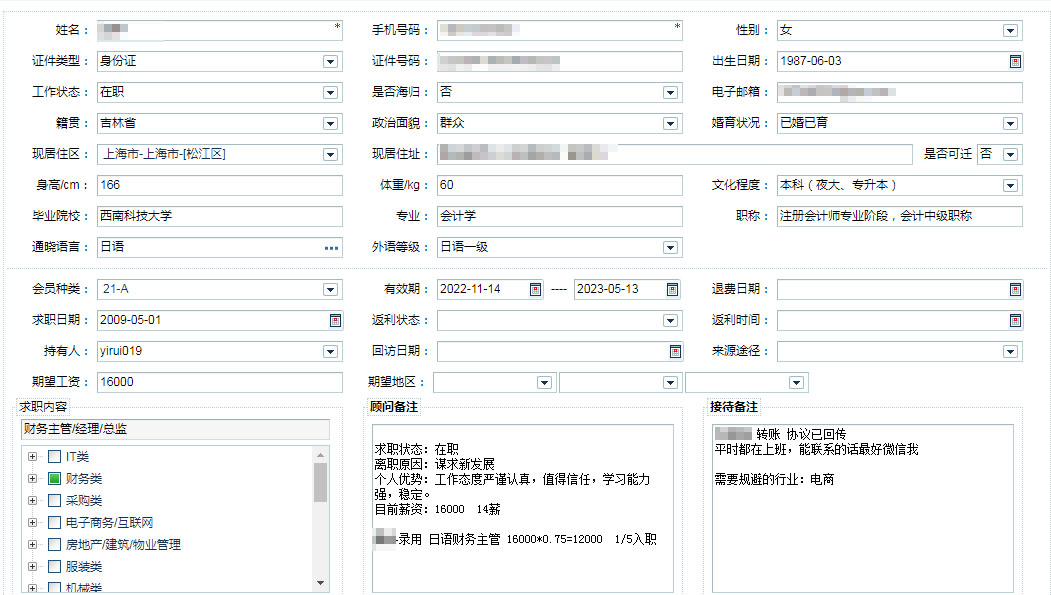The image size is (1051, 595).
Task: Open the 出生日期 calendar picker
Action: point(1015,62)
